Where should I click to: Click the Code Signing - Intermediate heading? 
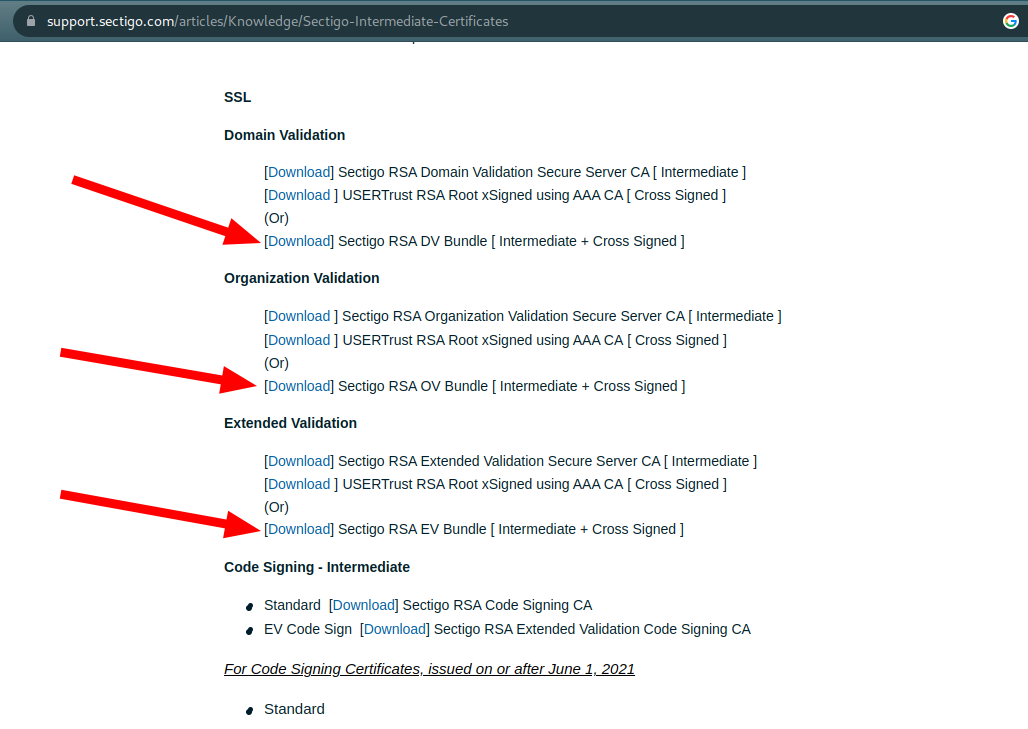316,566
